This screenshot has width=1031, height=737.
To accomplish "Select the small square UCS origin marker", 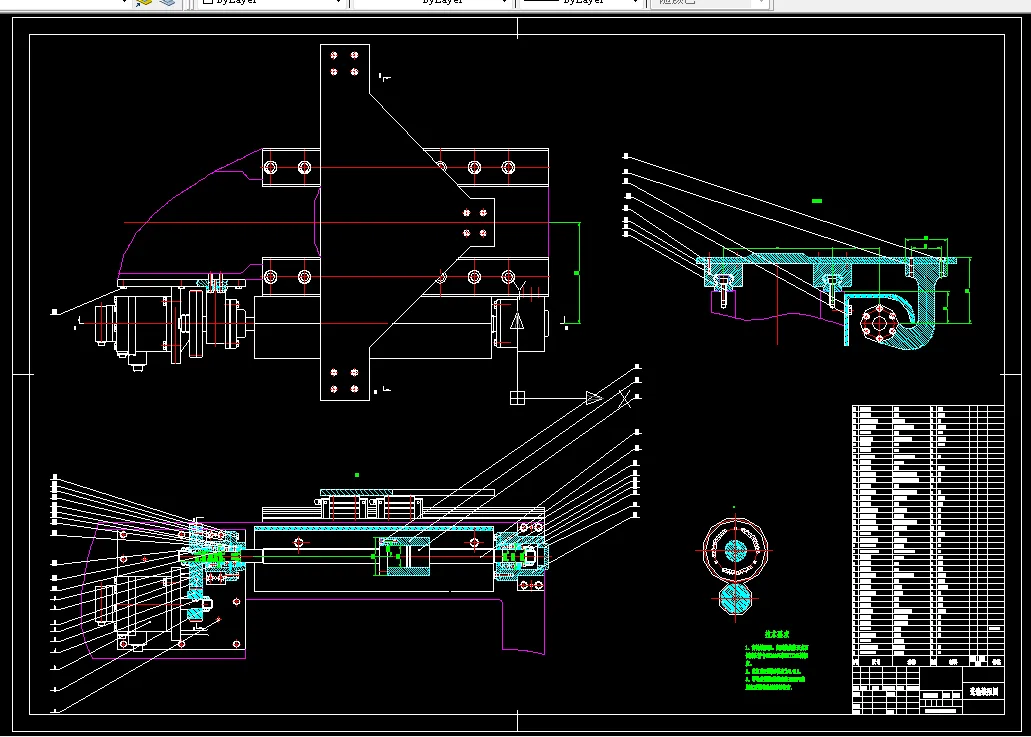I will [x=517, y=398].
